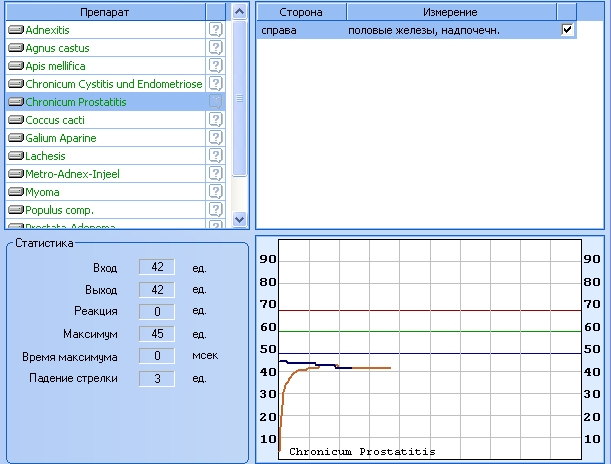Viewport: 611px width, 464px height.
Task: Click the Вход value field
Action: click(x=157, y=267)
